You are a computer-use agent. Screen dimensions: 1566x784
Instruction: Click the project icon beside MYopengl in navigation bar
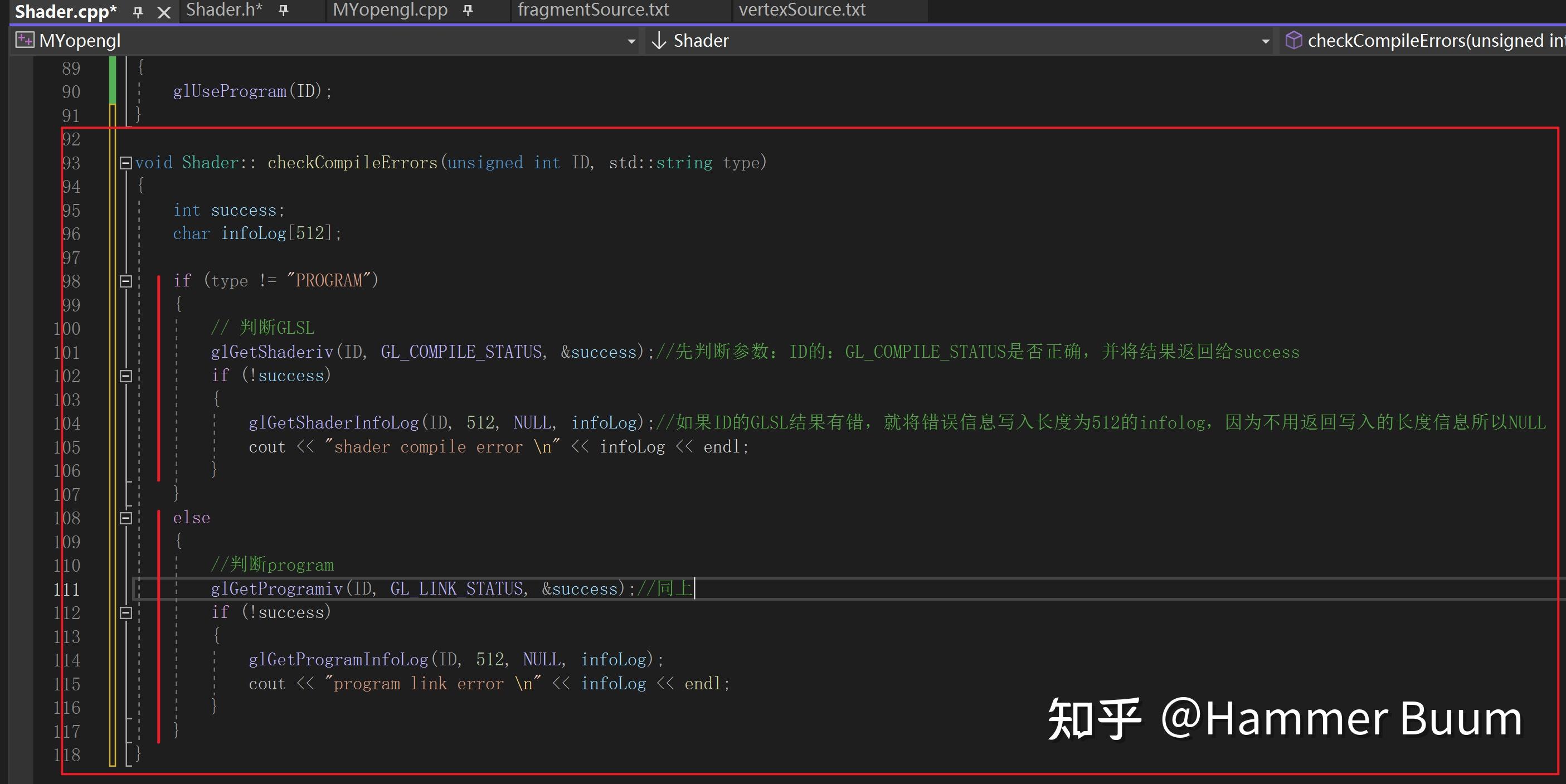[25, 40]
